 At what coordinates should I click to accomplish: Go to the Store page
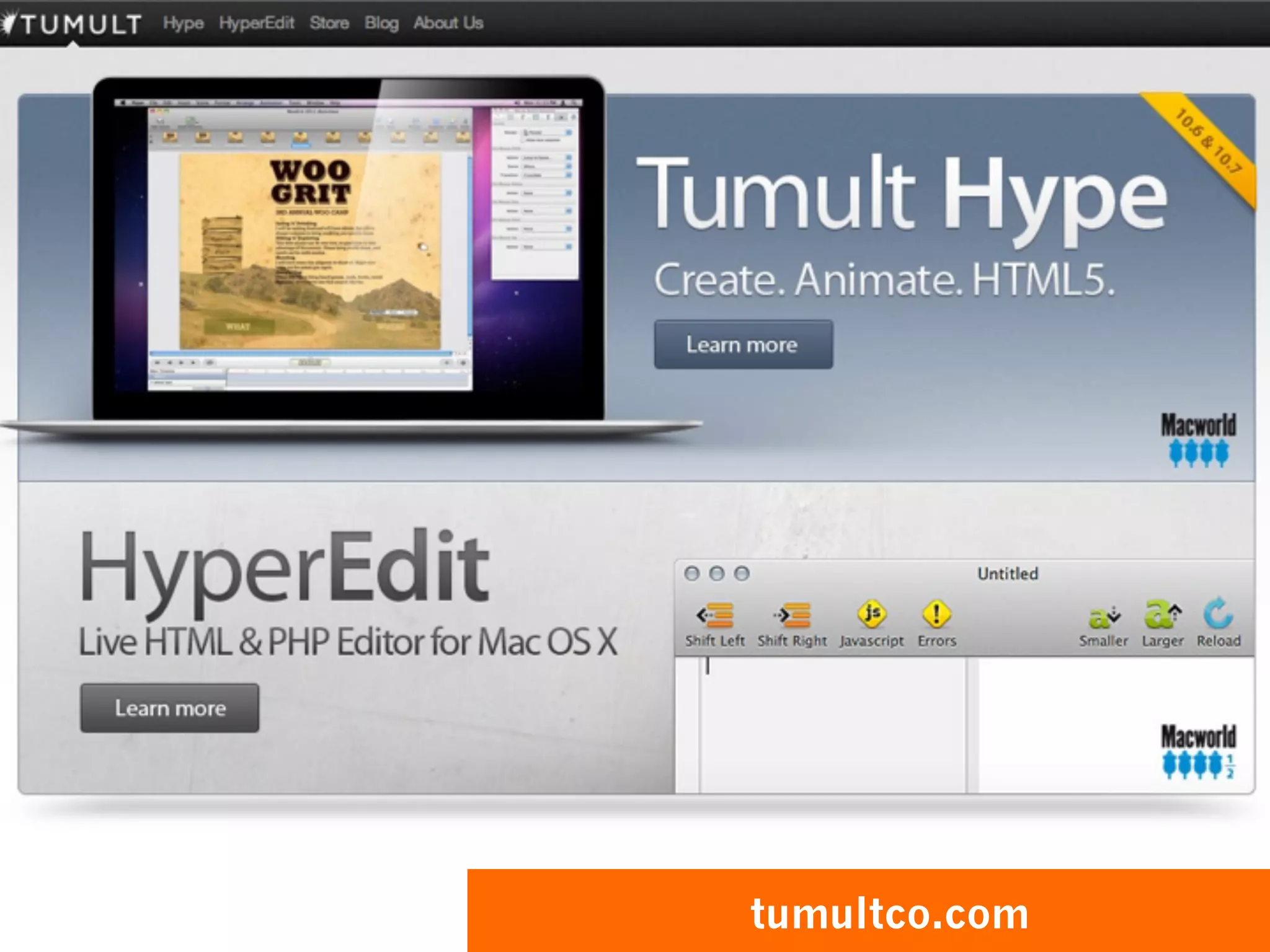click(329, 24)
